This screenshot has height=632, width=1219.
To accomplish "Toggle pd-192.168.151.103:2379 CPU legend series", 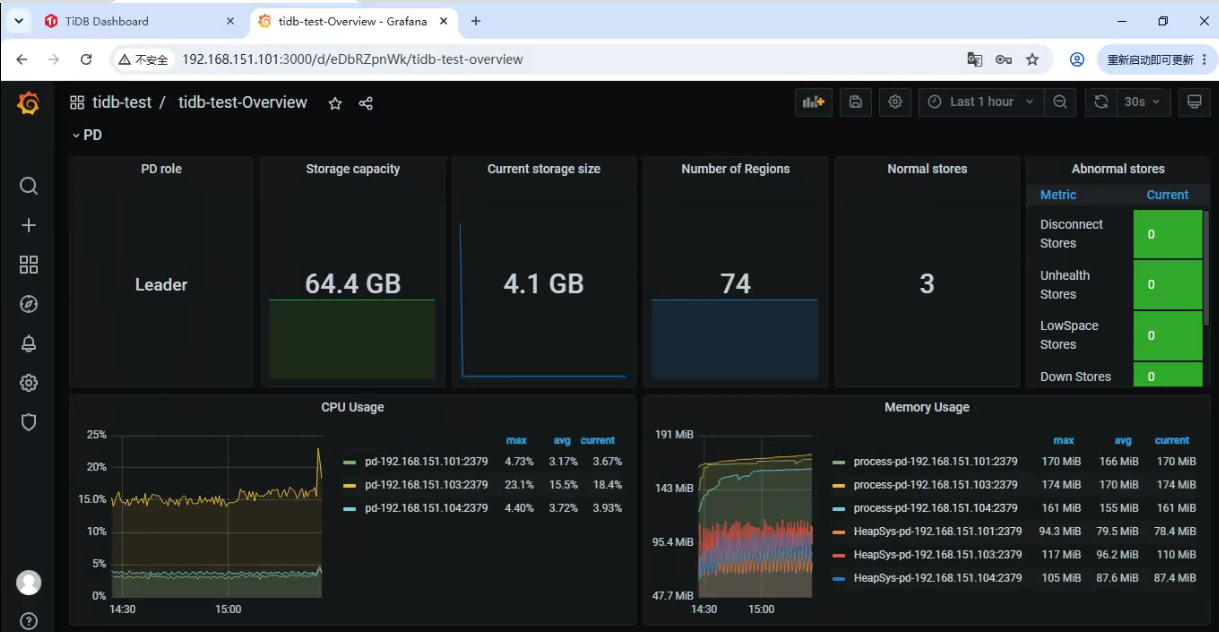I will 426,485.
